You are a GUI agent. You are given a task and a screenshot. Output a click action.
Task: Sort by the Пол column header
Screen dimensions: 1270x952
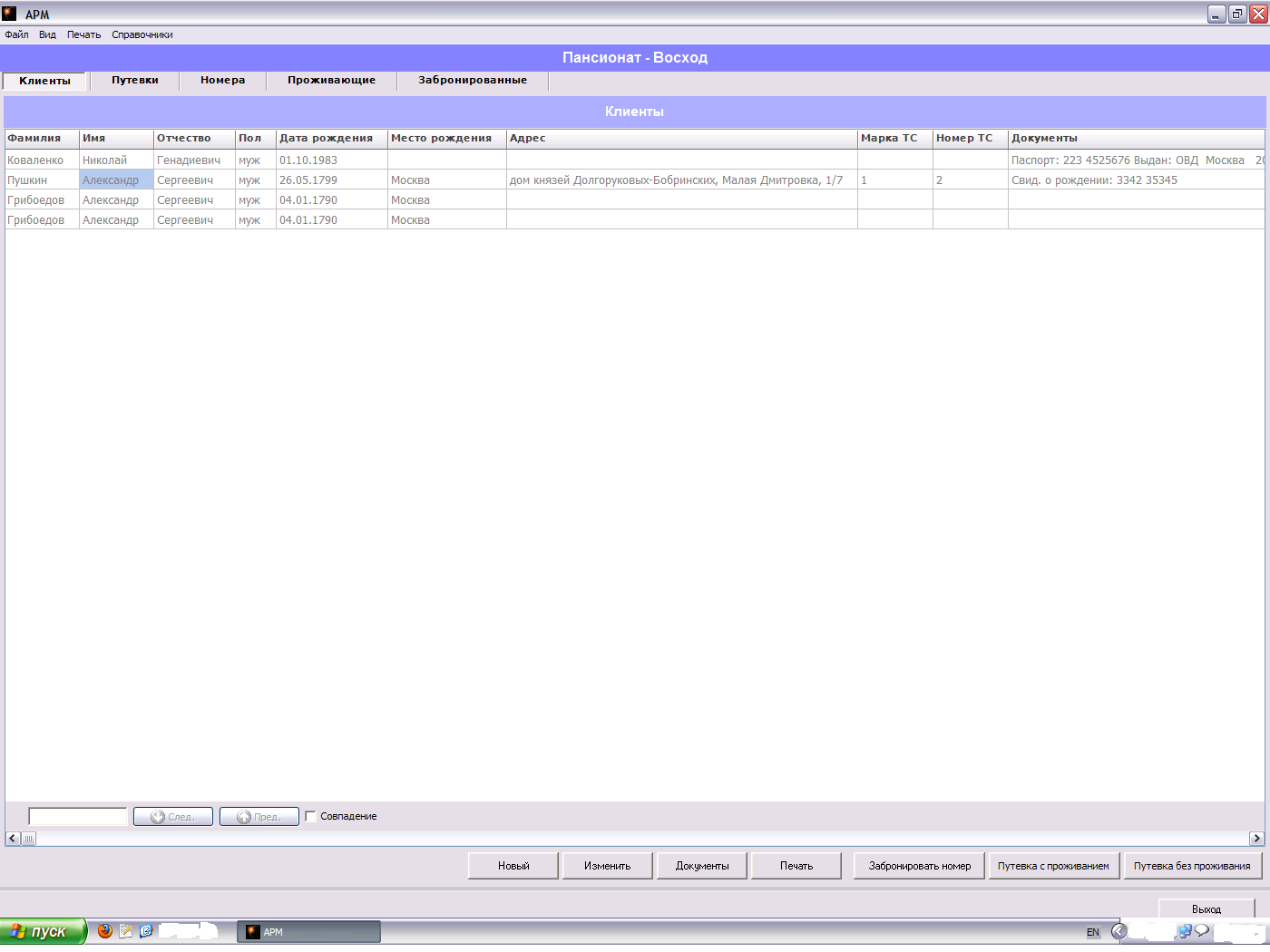[x=256, y=139]
